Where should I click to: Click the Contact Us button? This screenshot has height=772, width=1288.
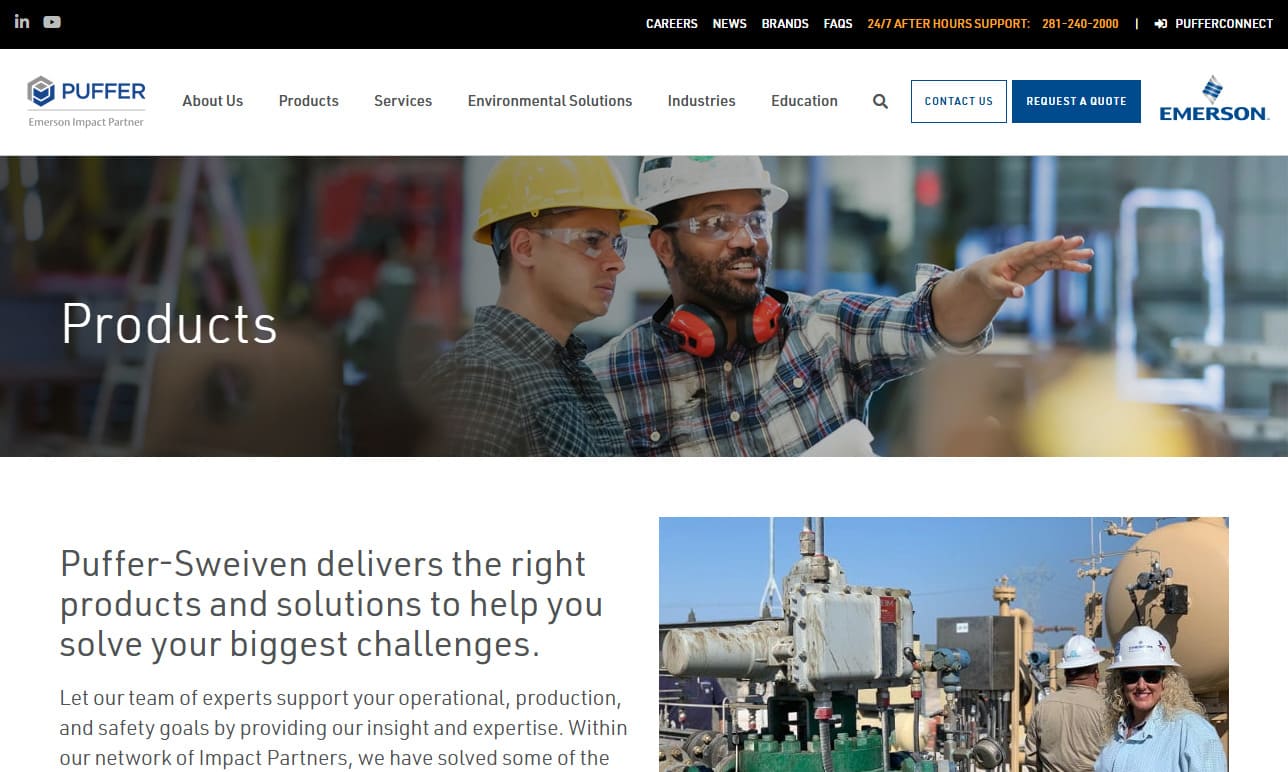tap(959, 101)
